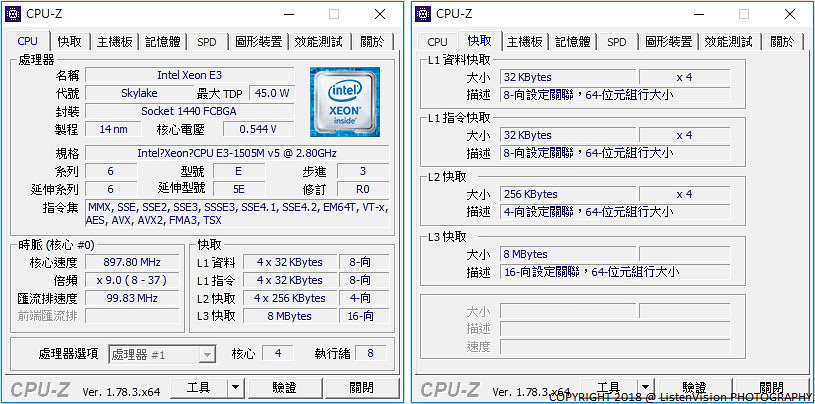Click the Intel Xeon inside logo
The width and height of the screenshot is (815, 404).
coord(345,102)
